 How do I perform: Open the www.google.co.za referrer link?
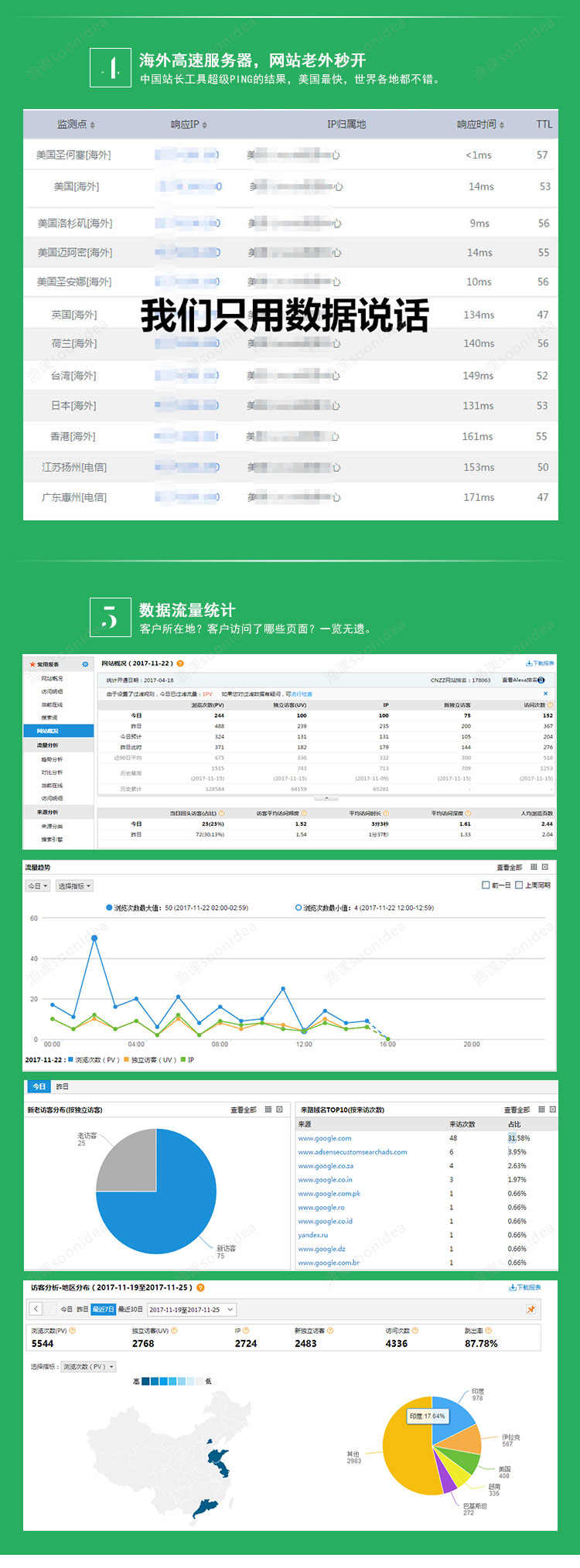click(x=326, y=1166)
